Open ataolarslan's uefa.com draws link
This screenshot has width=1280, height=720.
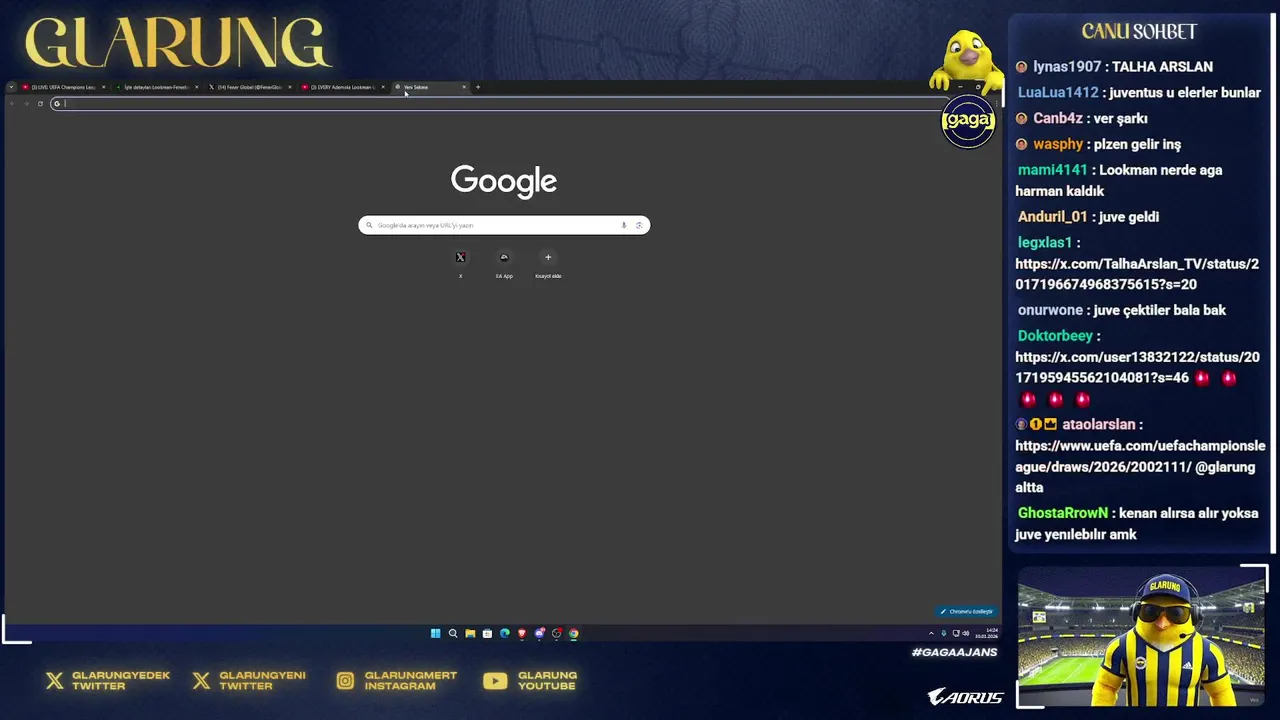coord(1140,456)
